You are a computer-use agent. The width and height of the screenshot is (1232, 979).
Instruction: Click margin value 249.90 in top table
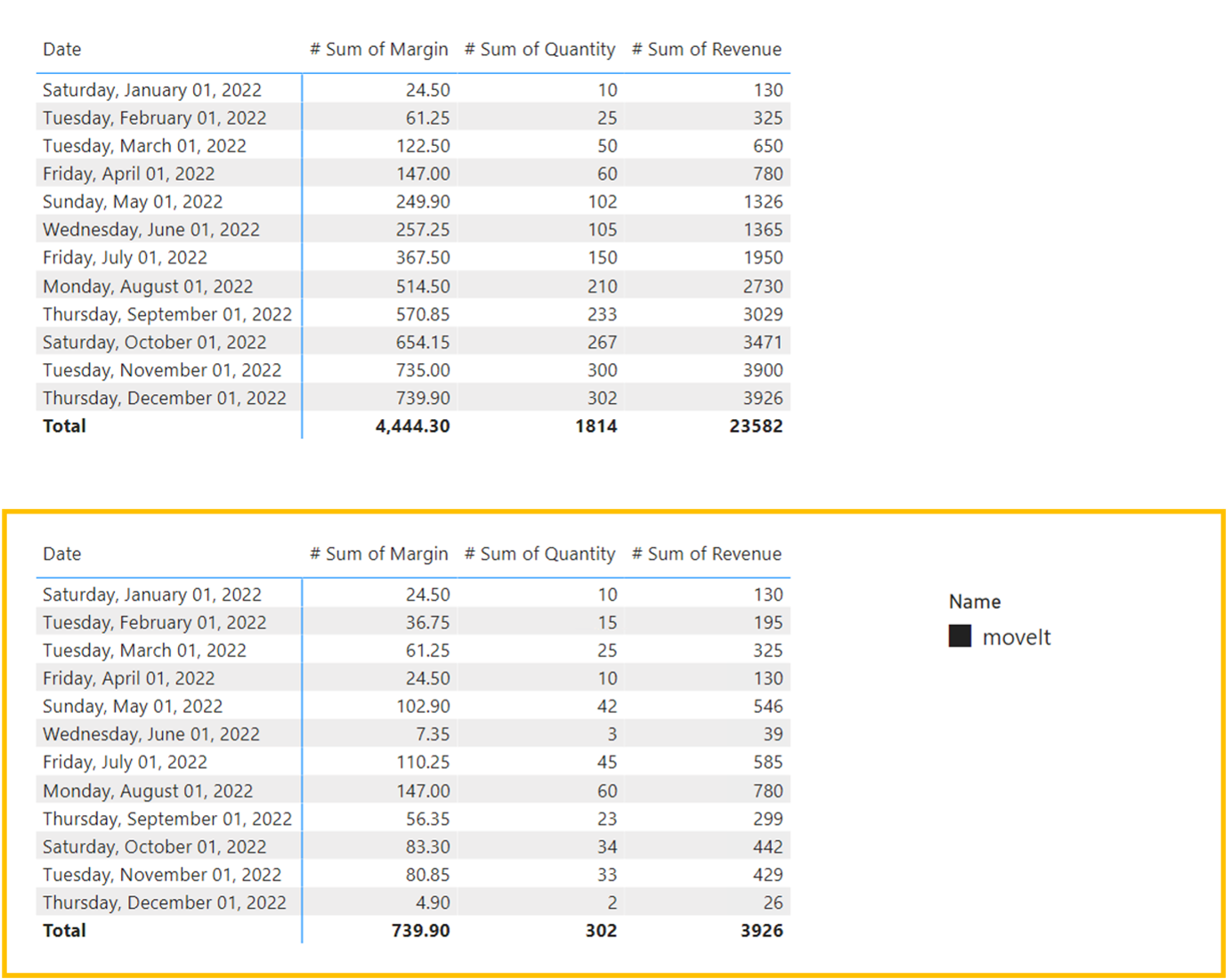[423, 201]
